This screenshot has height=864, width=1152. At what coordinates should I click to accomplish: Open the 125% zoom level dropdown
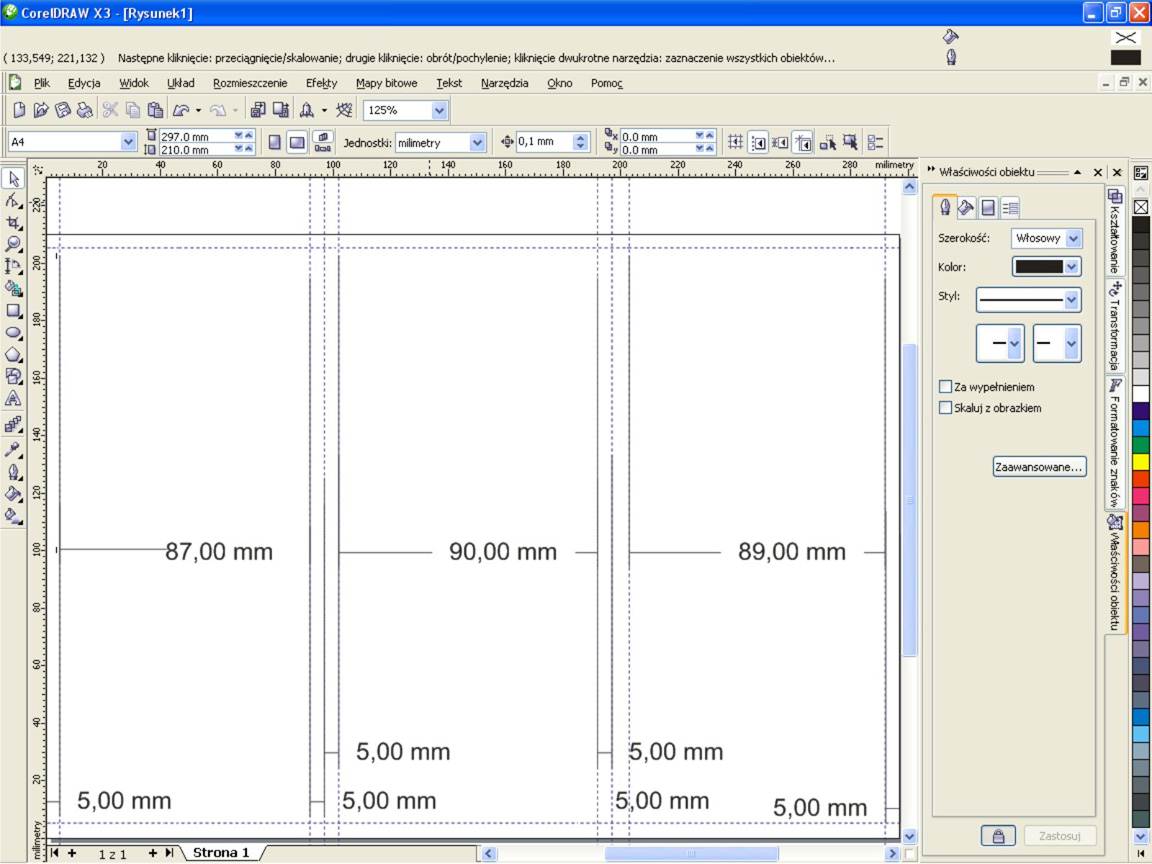[439, 110]
